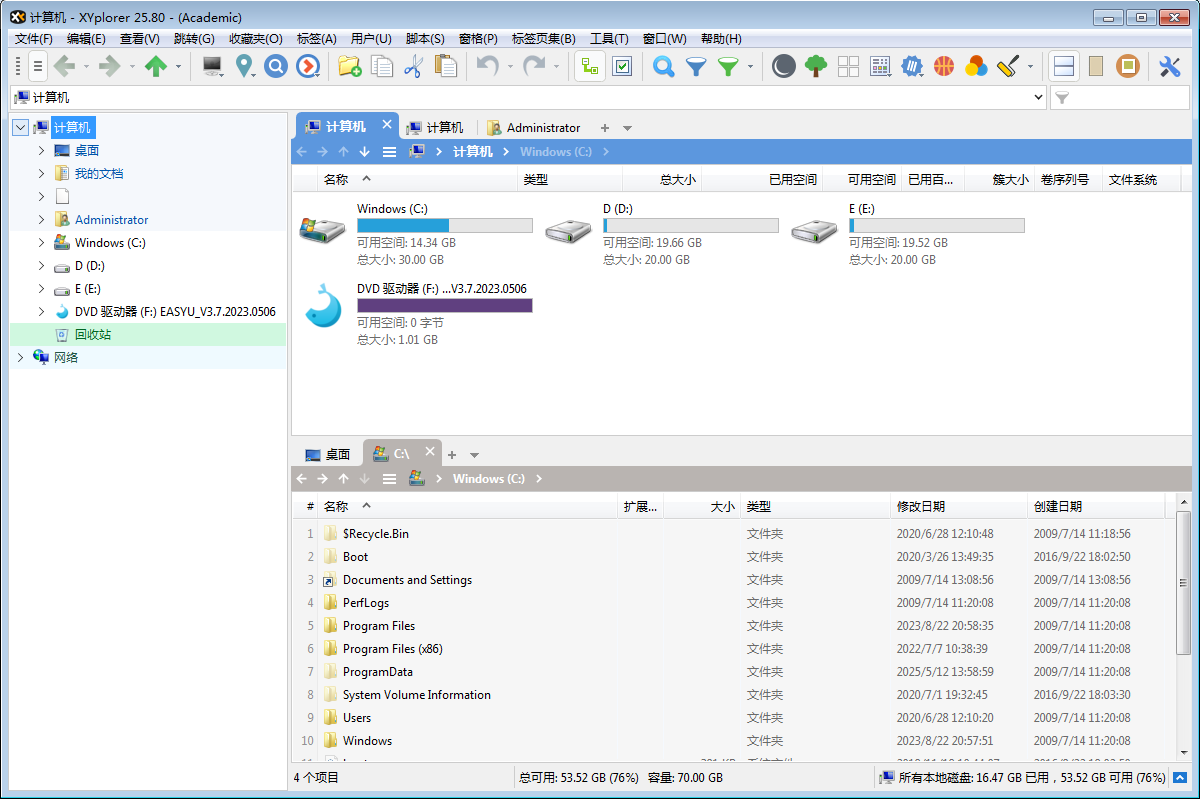The image size is (1200, 799).
Task: Open the 收藏夹(O) menu
Action: (255, 39)
